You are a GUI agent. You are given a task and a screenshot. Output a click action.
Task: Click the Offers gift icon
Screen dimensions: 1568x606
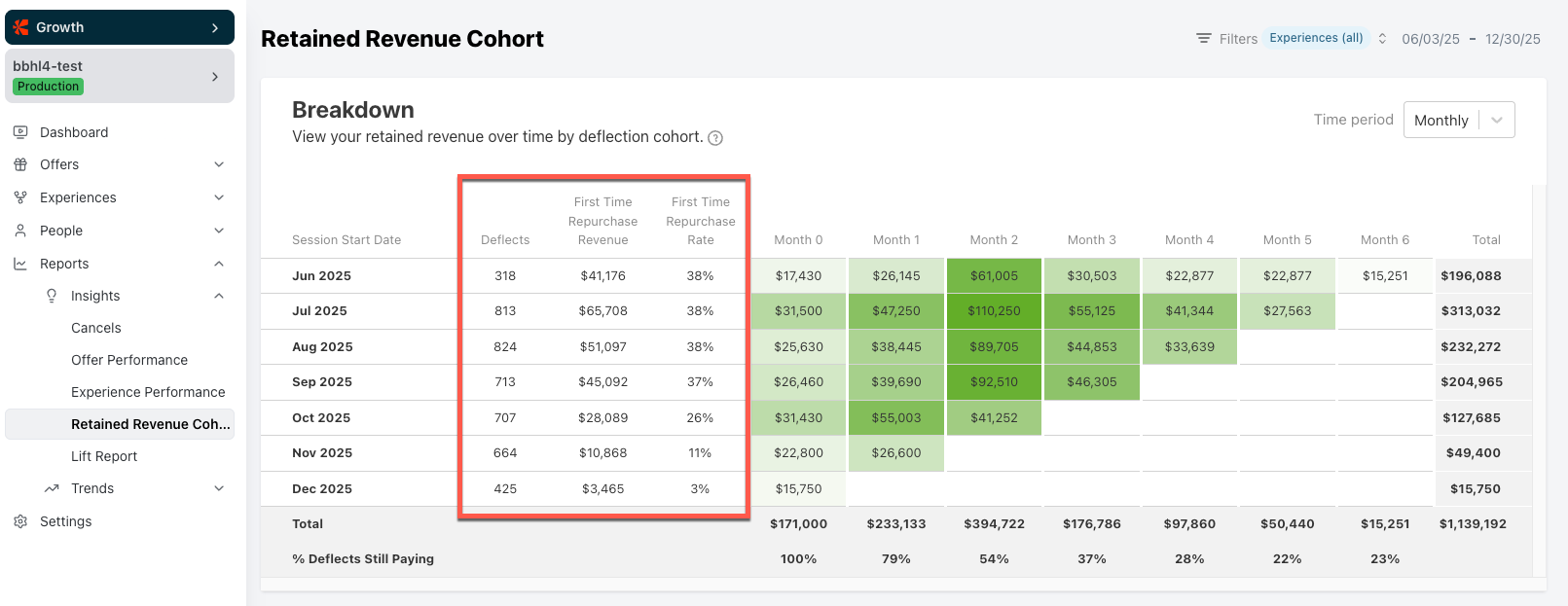click(20, 164)
